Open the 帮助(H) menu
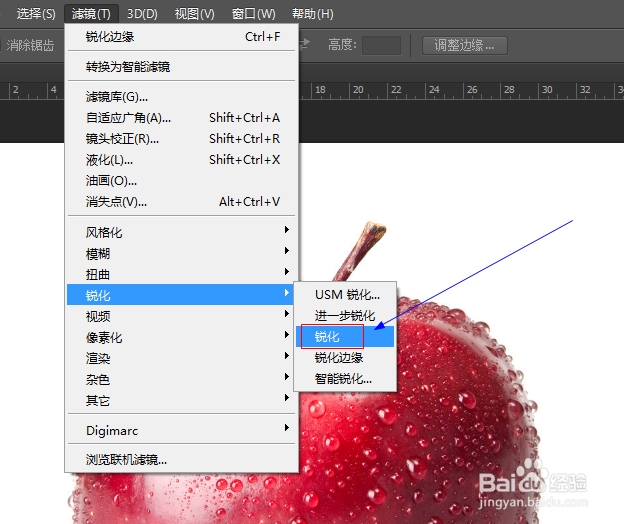This screenshot has width=624, height=524. pos(312,14)
